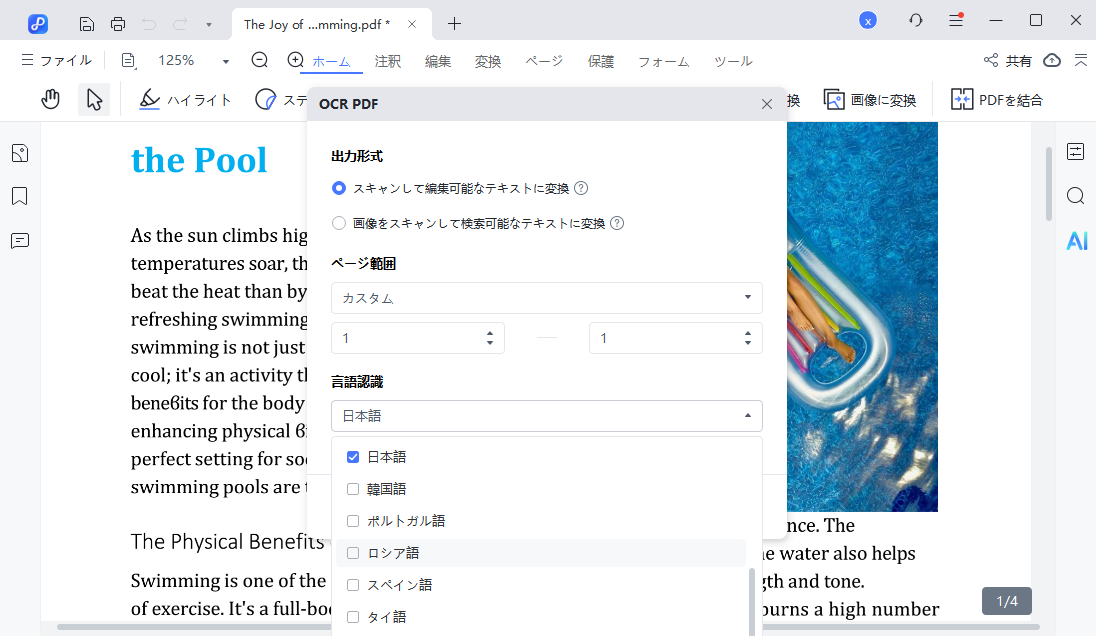Enable the 韓国語 language checkbox
The image size is (1096, 636).
point(353,488)
